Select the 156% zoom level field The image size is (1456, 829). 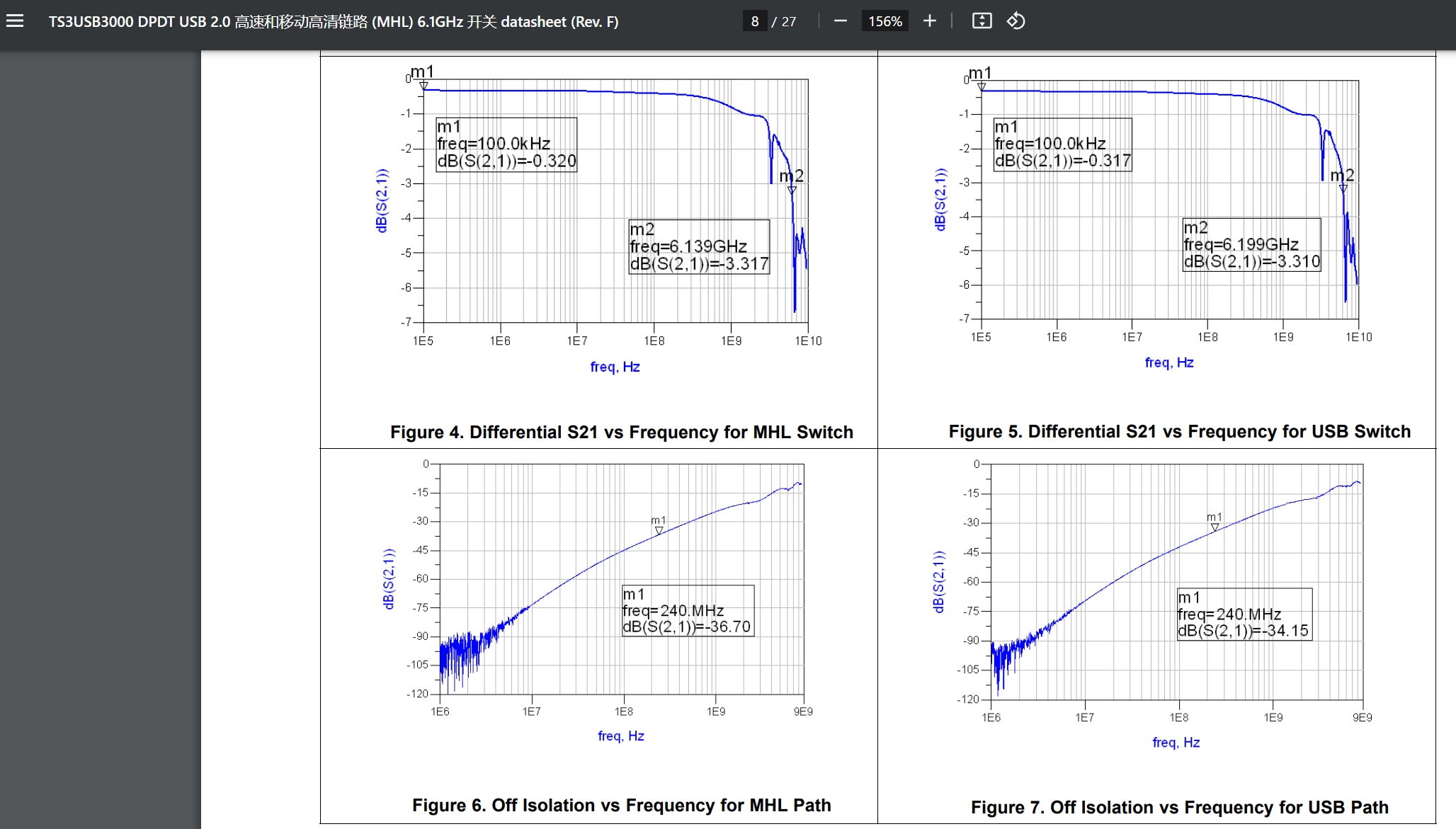click(885, 21)
